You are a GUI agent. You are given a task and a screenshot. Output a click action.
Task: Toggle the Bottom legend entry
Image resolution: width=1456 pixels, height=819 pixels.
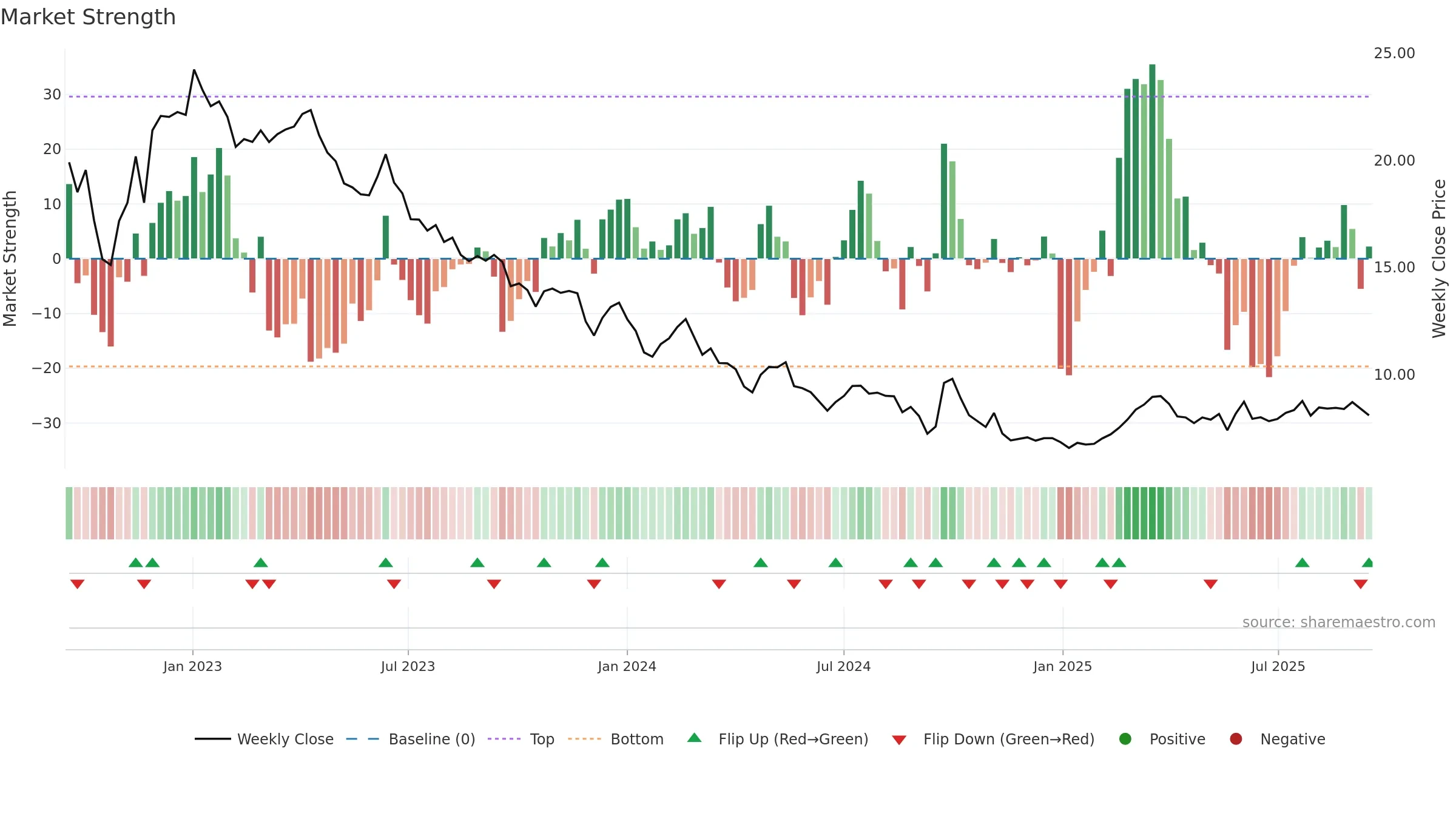click(616, 739)
